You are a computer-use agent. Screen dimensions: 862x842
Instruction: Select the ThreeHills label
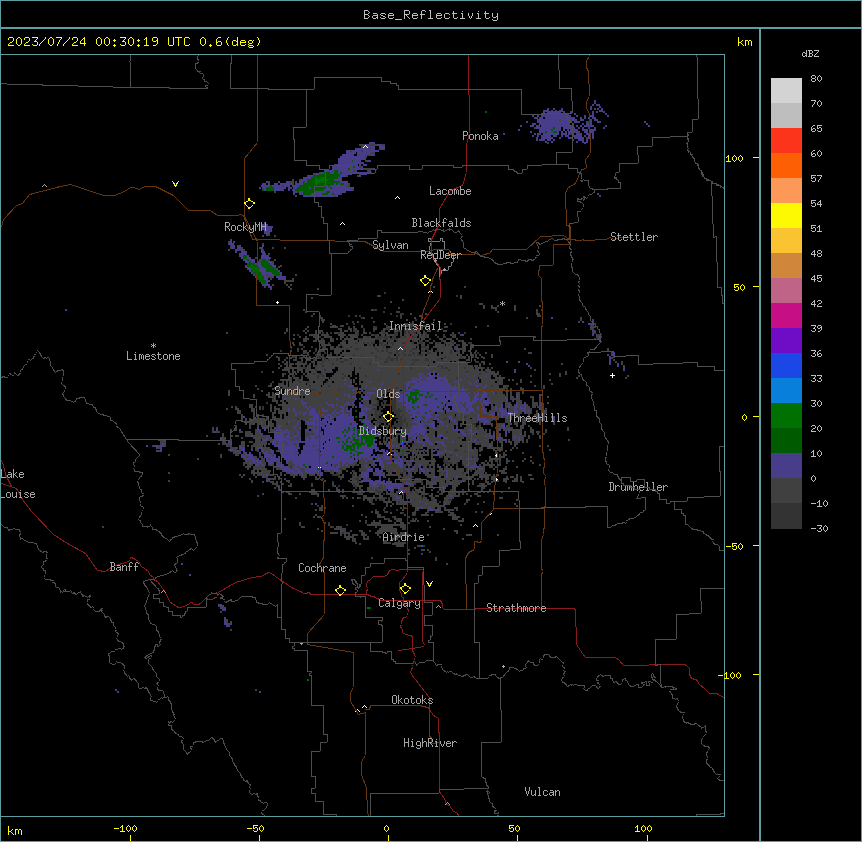(x=537, y=418)
